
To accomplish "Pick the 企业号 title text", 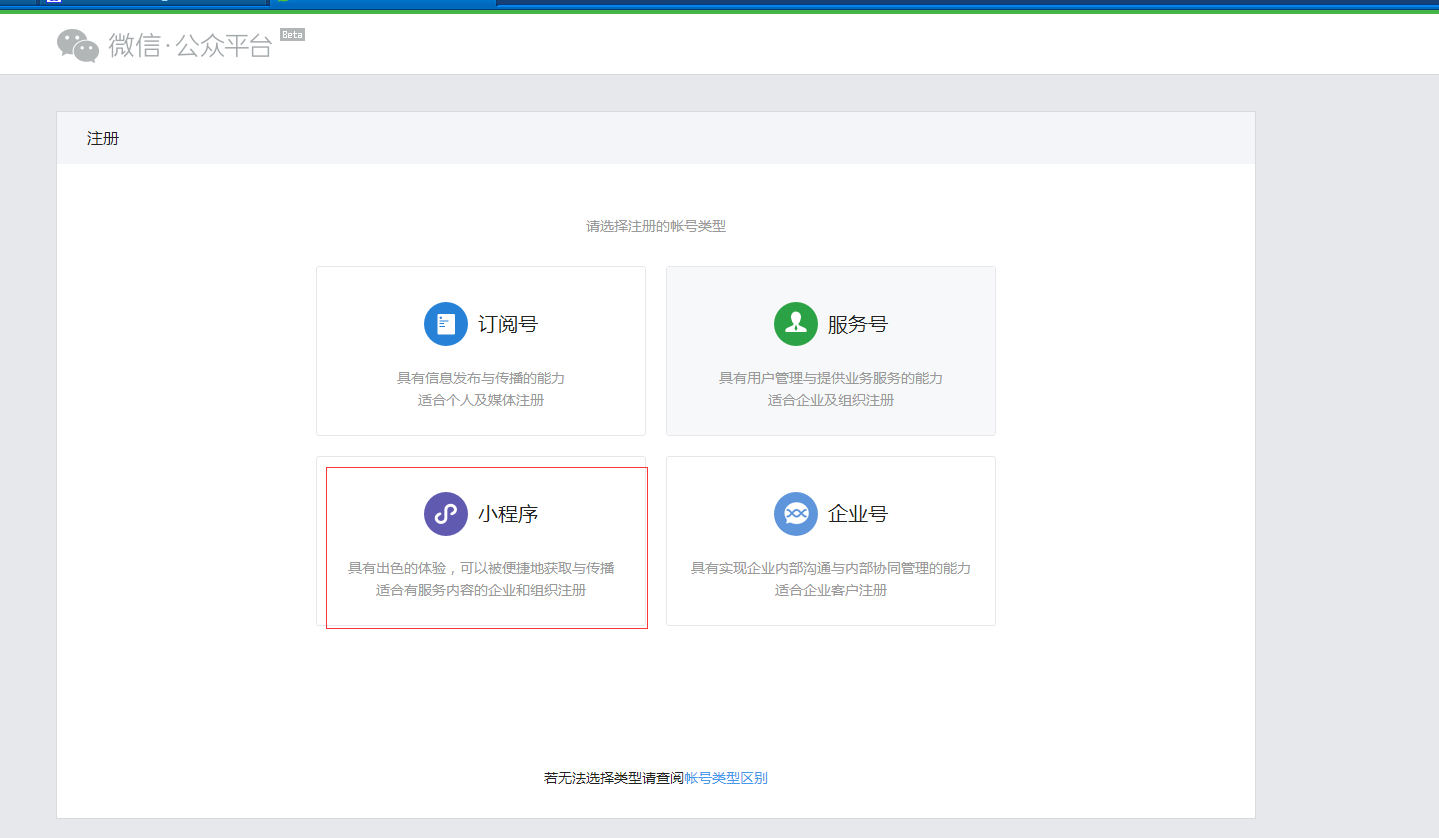I will (858, 514).
